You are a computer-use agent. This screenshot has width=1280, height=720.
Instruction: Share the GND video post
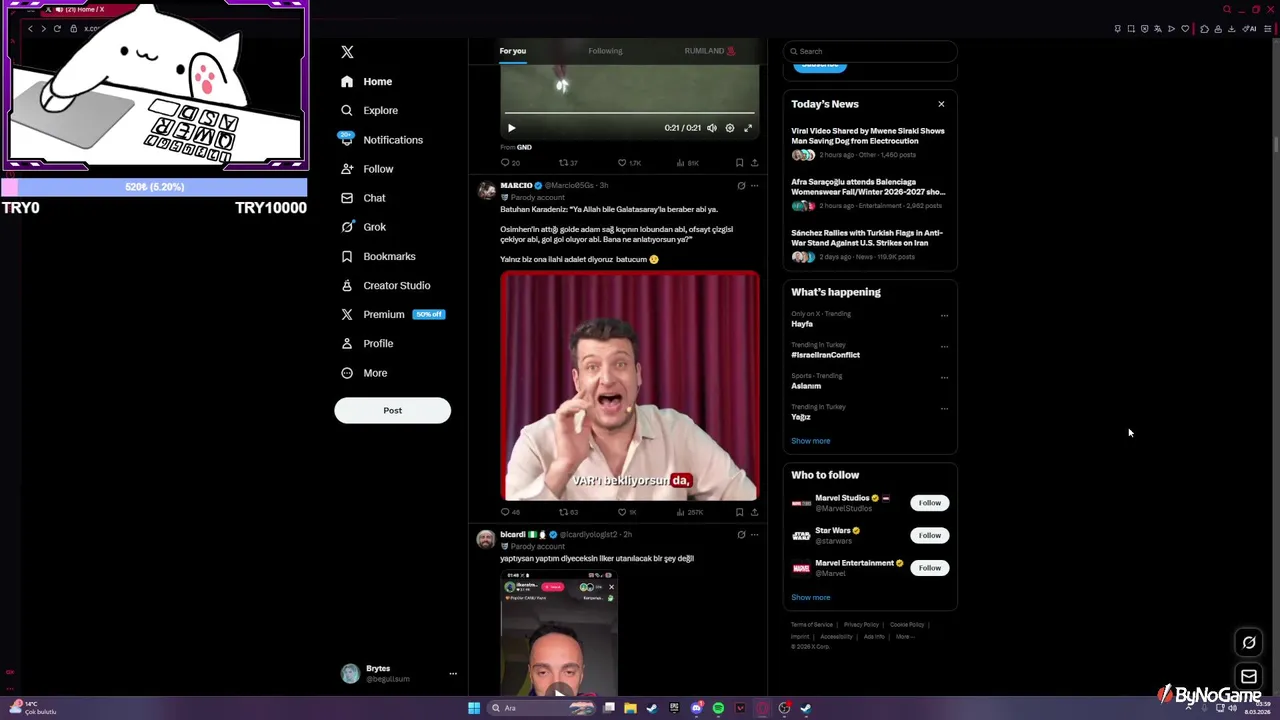point(754,162)
